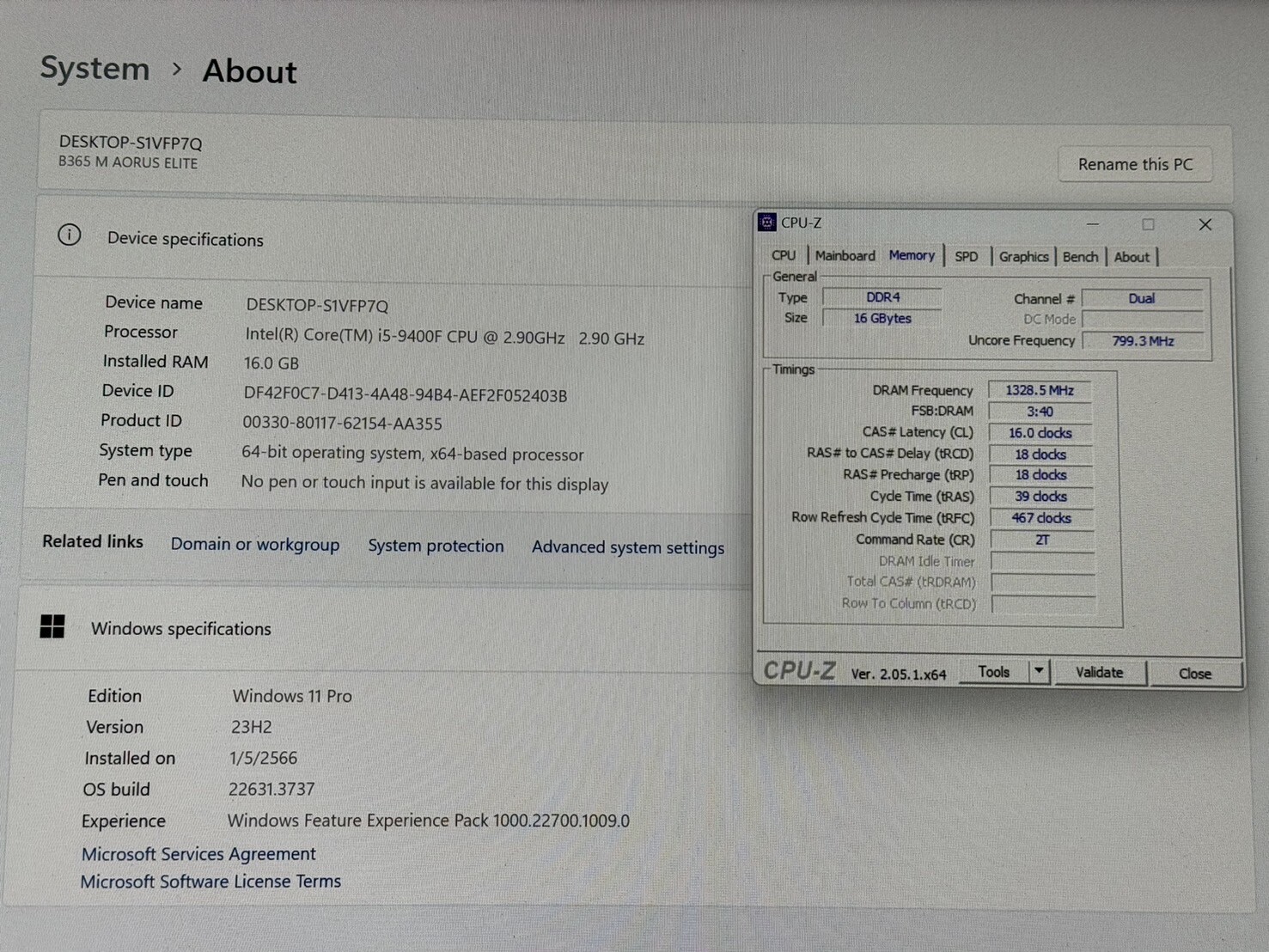Click the Device specifications header
Image resolution: width=1269 pixels, height=952 pixels.
tap(186, 239)
